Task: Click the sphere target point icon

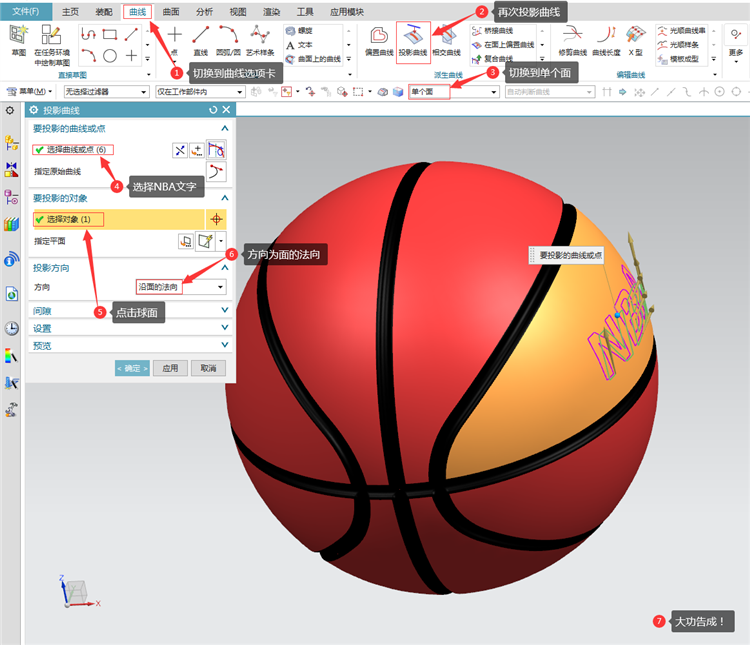Action: 216,219
